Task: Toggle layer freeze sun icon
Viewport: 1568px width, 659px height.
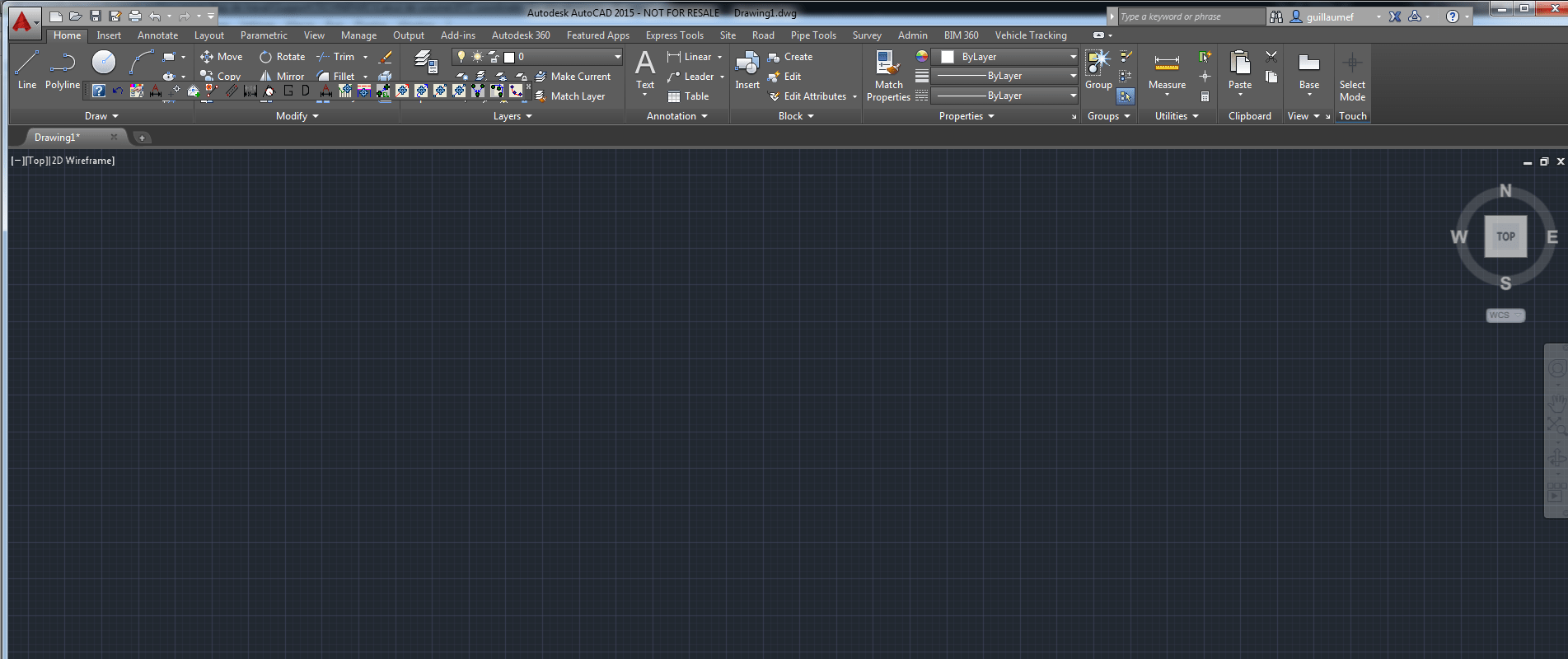Action: coord(477,57)
